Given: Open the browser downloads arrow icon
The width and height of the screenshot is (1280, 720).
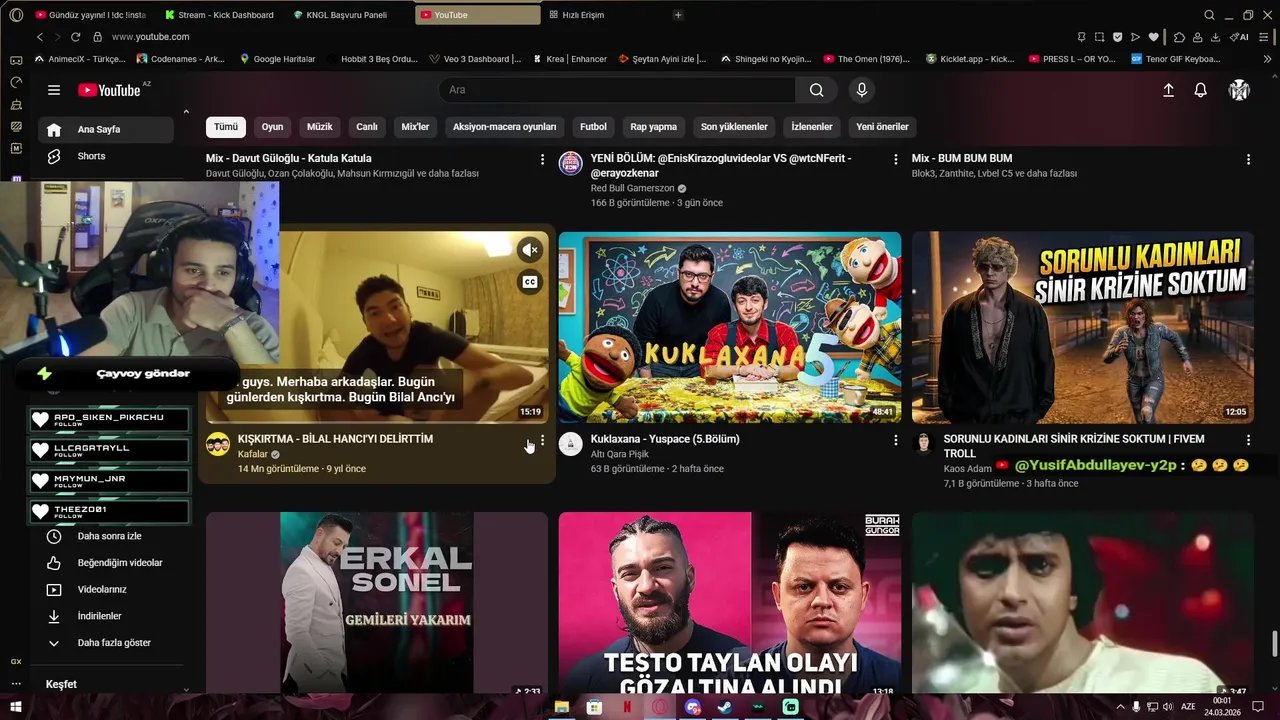Looking at the screenshot, I should 1215,37.
